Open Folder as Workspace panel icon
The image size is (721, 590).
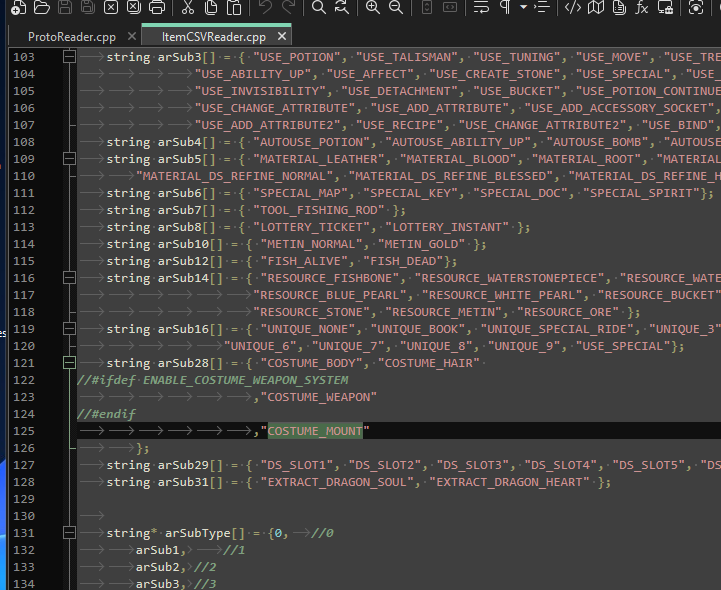click(665, 7)
